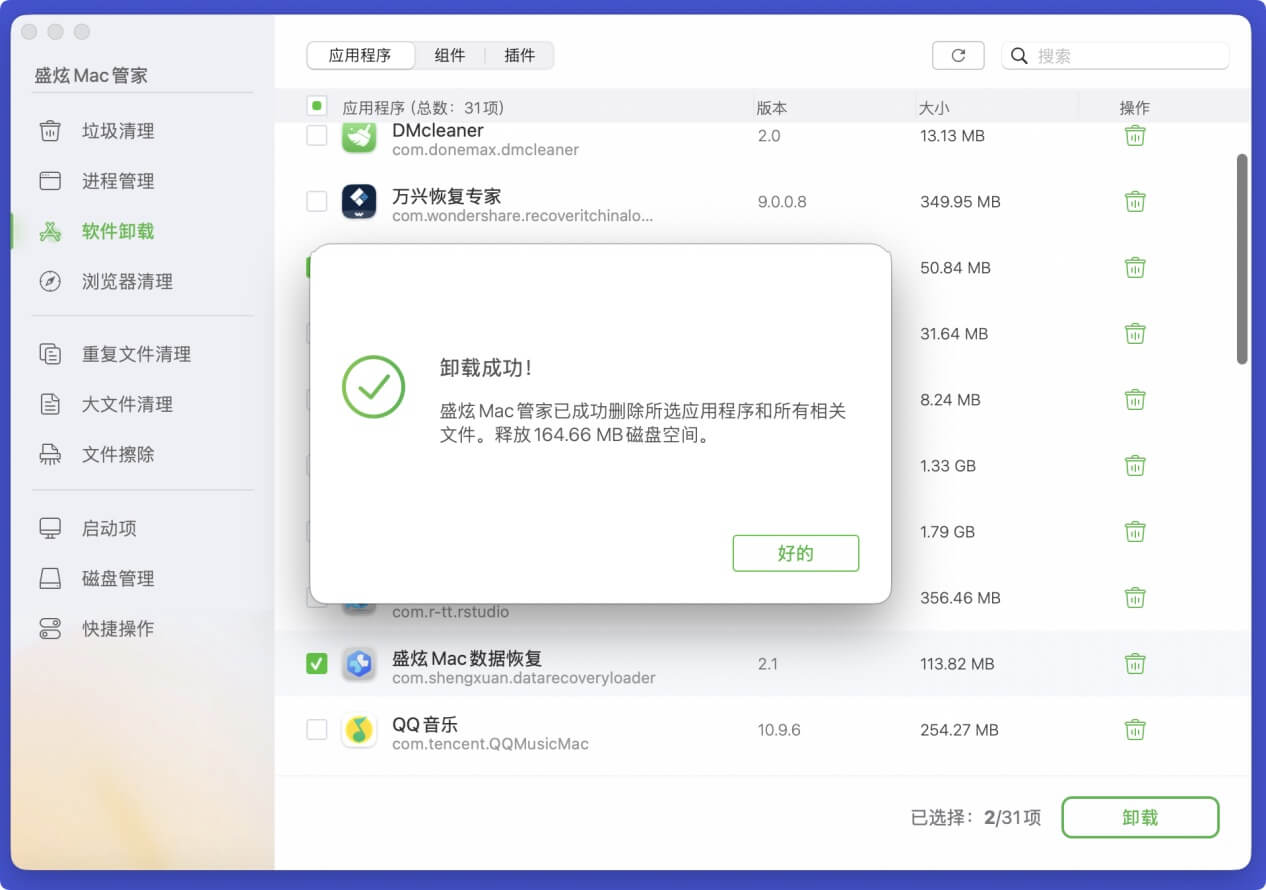The width and height of the screenshot is (1266, 890).
Task: Uncheck the 盛炫 Mac 数据恢复 checkbox
Action: (x=316, y=663)
